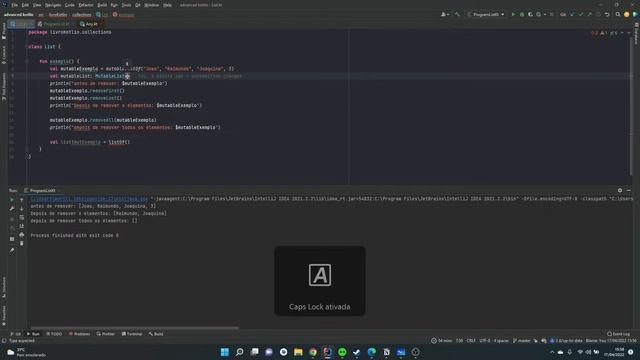Image resolution: width=640 pixels, height=360 pixels.
Task: Click the weather widget on taskbar
Action: coord(26,352)
